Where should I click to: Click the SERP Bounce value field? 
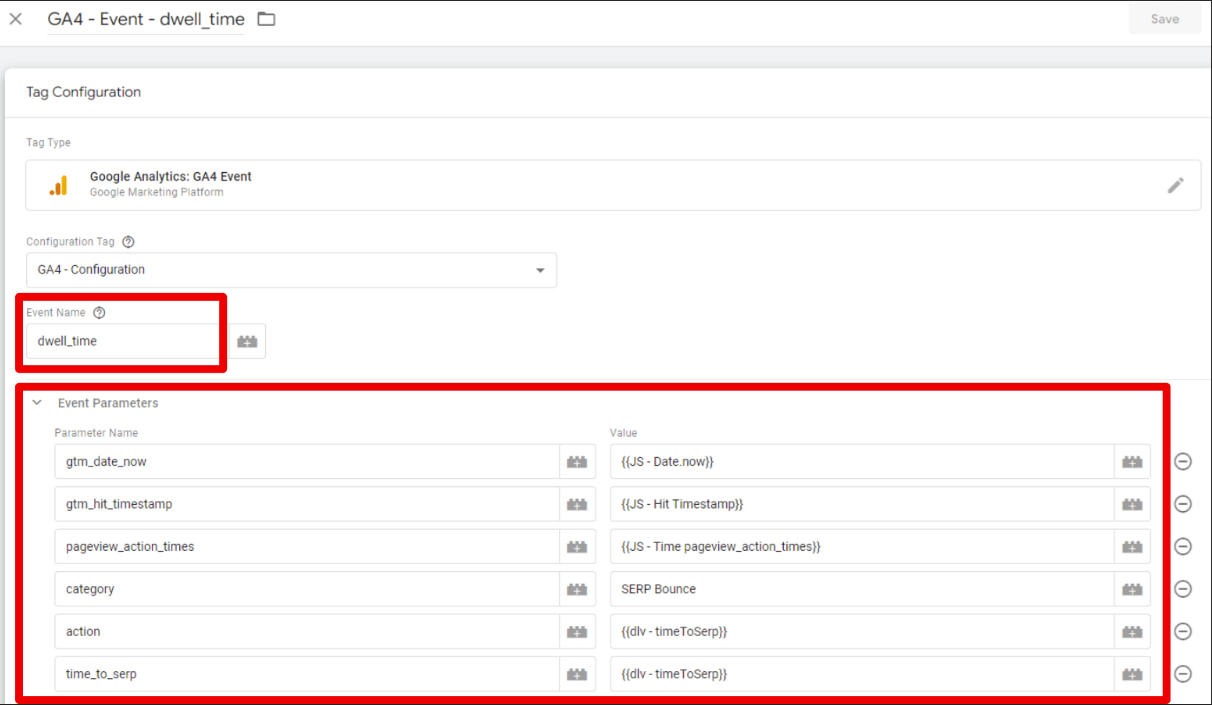click(862, 589)
